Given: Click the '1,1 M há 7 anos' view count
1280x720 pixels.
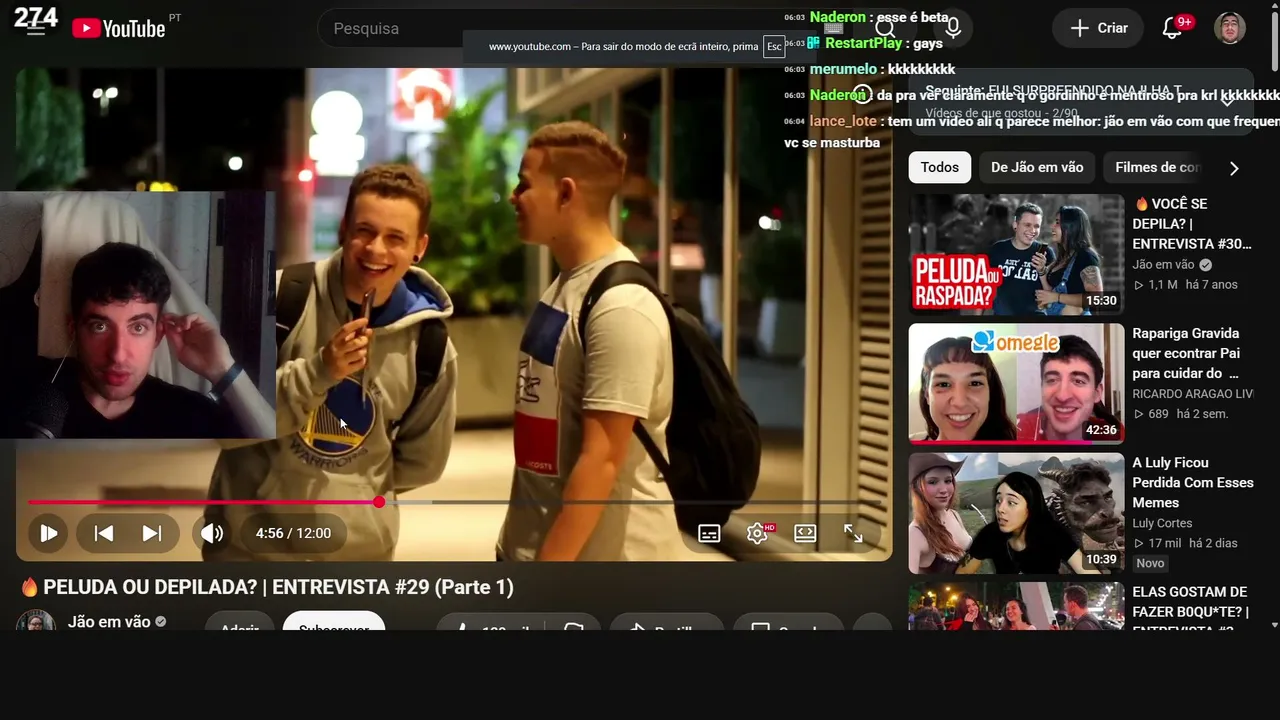Looking at the screenshot, I should [1185, 285].
